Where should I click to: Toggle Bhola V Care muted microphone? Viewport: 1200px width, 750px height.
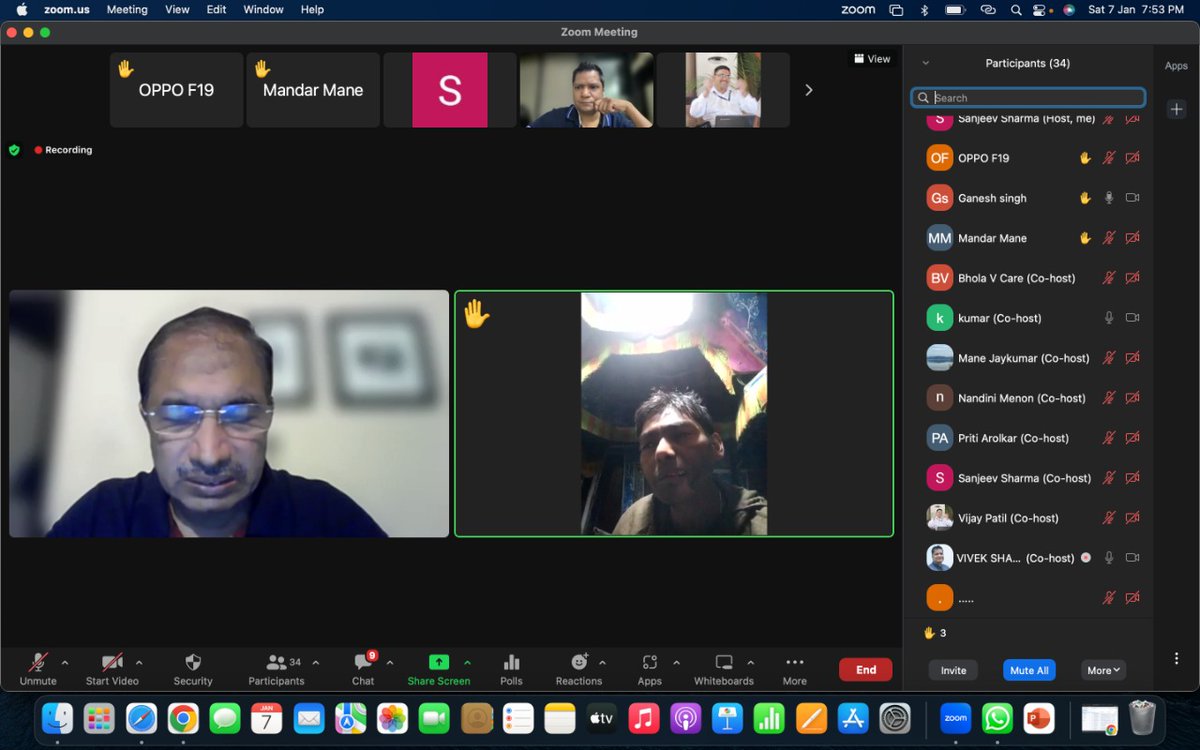coord(1109,278)
